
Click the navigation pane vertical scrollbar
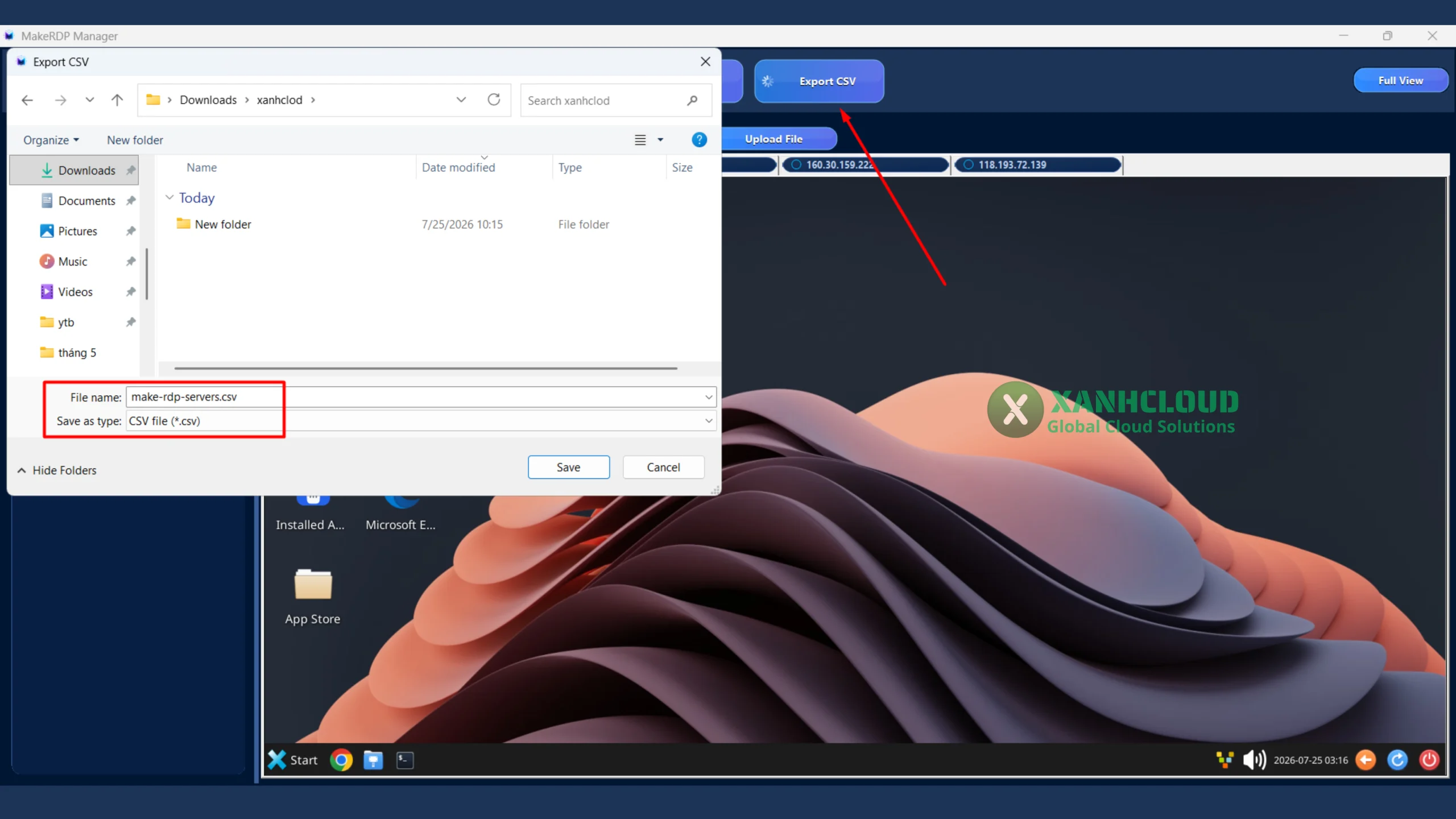(147, 274)
